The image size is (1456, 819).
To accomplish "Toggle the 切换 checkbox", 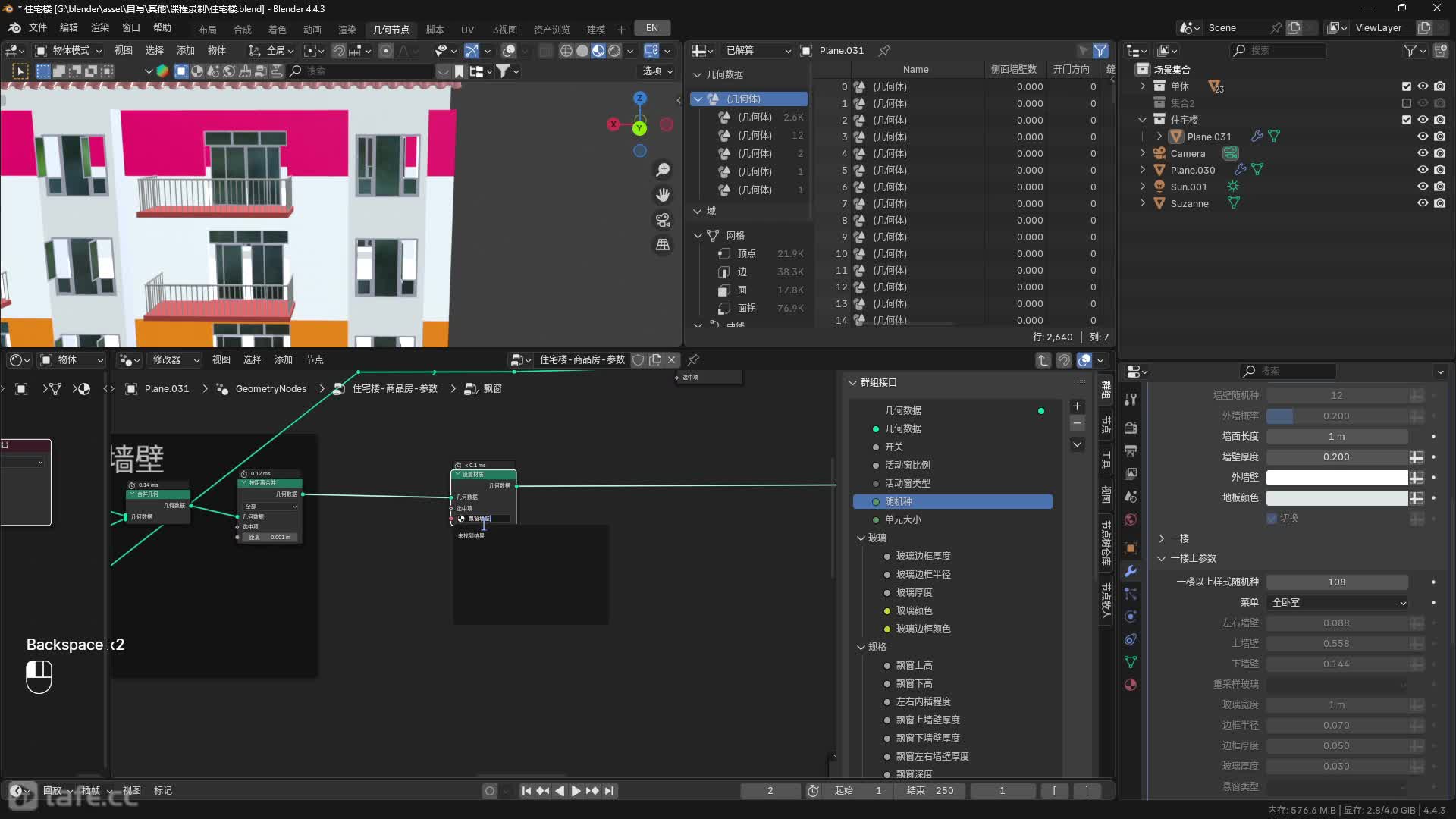I will point(1272,518).
